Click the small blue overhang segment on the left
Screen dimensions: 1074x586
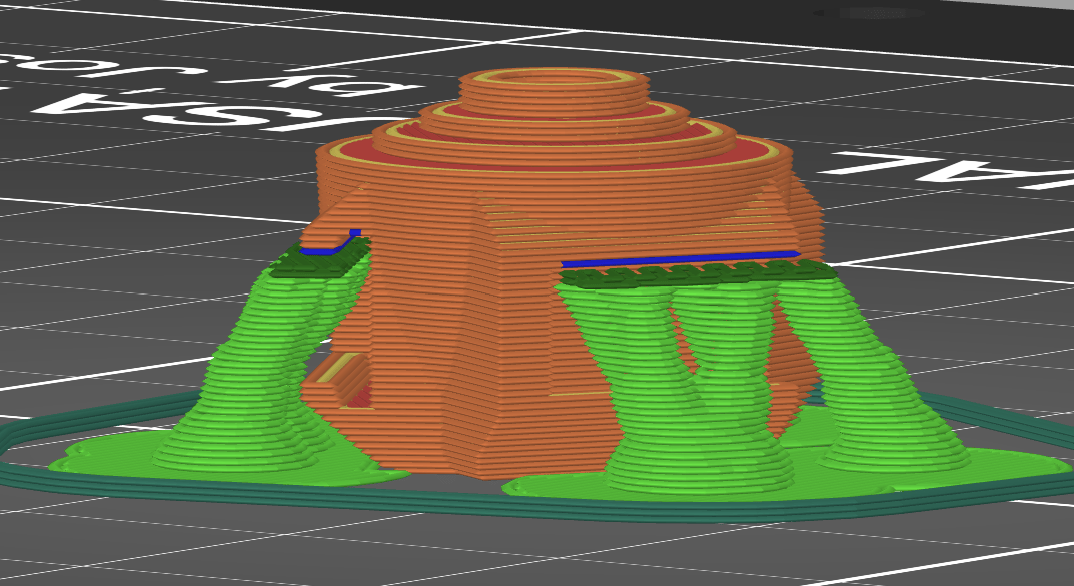coord(328,249)
